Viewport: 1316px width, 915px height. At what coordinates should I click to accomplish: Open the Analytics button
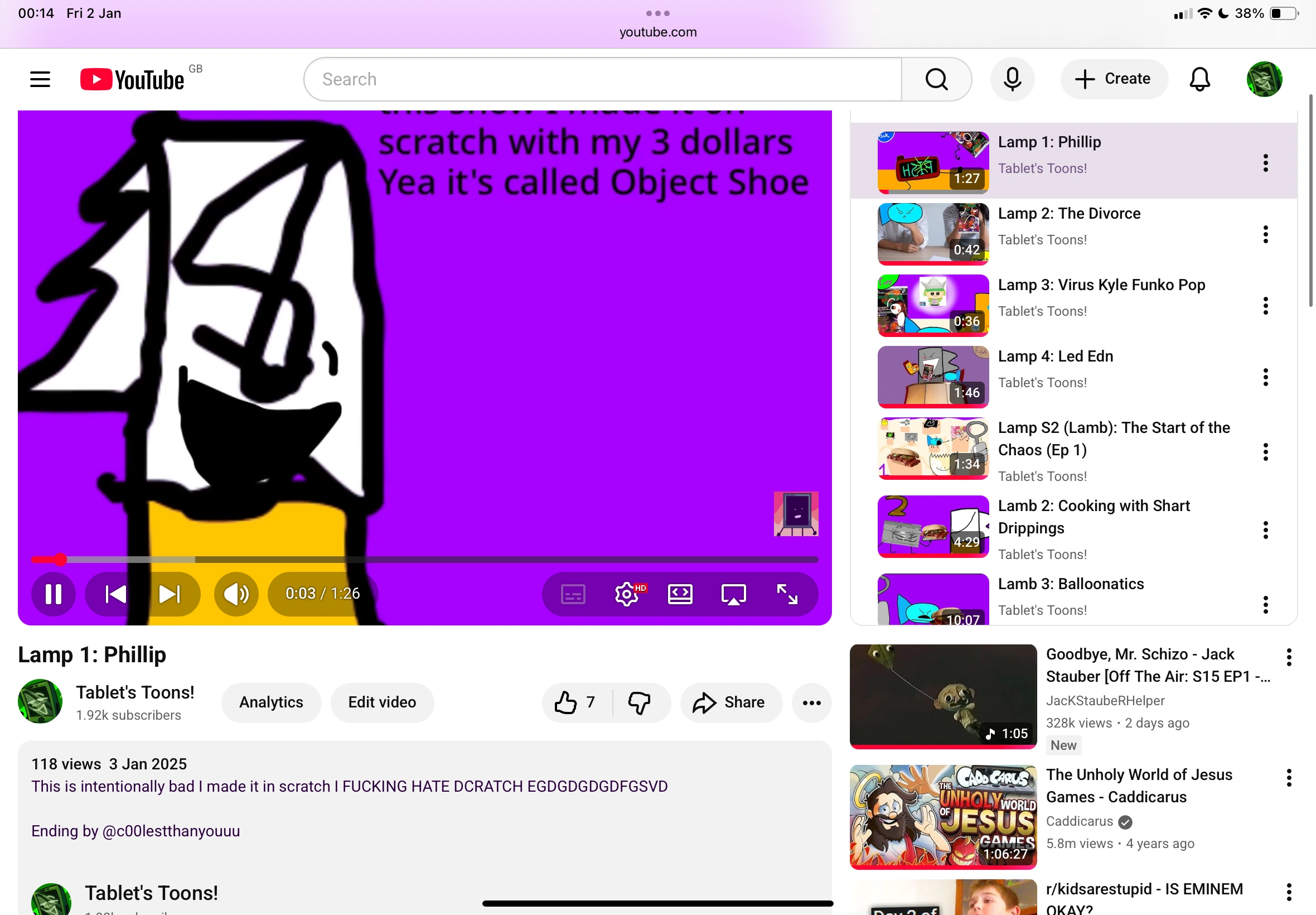(x=271, y=702)
